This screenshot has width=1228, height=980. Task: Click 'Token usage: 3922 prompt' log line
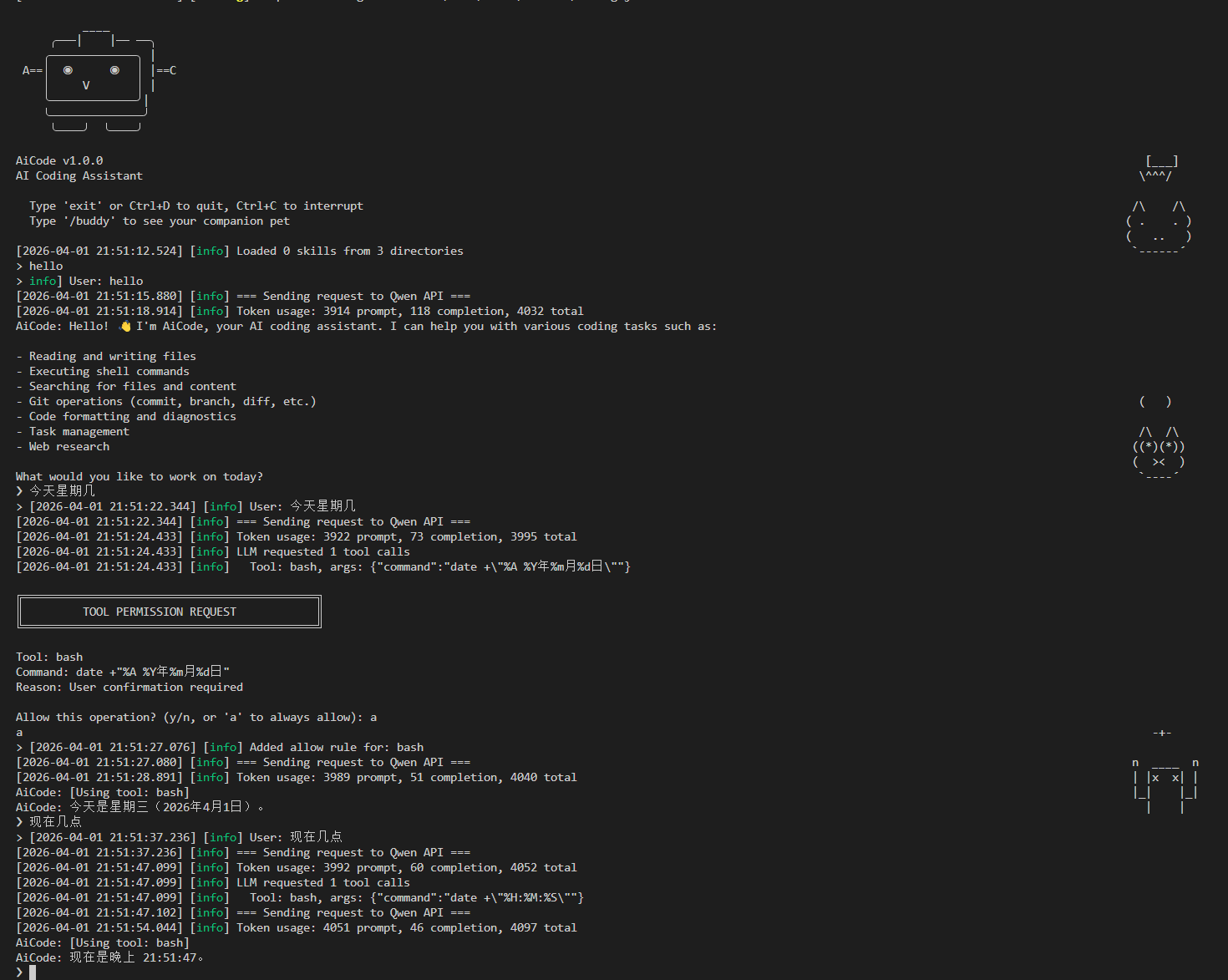coord(297,536)
